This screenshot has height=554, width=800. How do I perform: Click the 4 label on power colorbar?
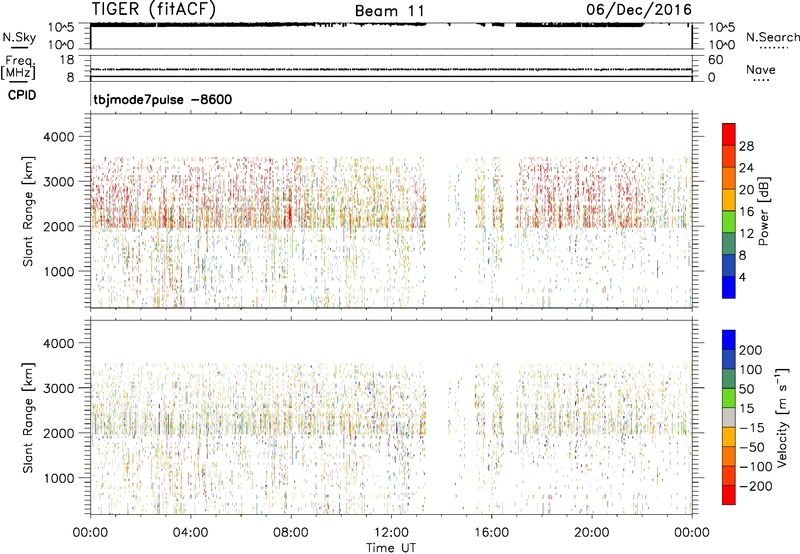(742, 277)
